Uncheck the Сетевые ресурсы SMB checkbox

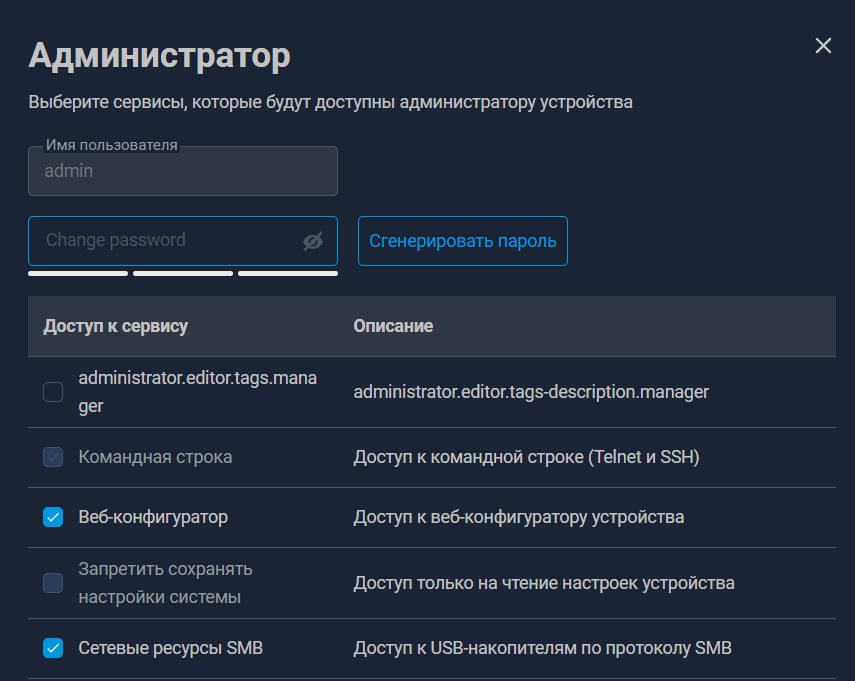[x=53, y=648]
